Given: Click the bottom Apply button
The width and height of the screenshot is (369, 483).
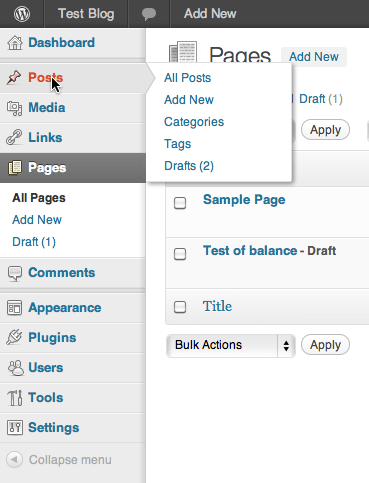Looking at the screenshot, I should coord(325,345).
